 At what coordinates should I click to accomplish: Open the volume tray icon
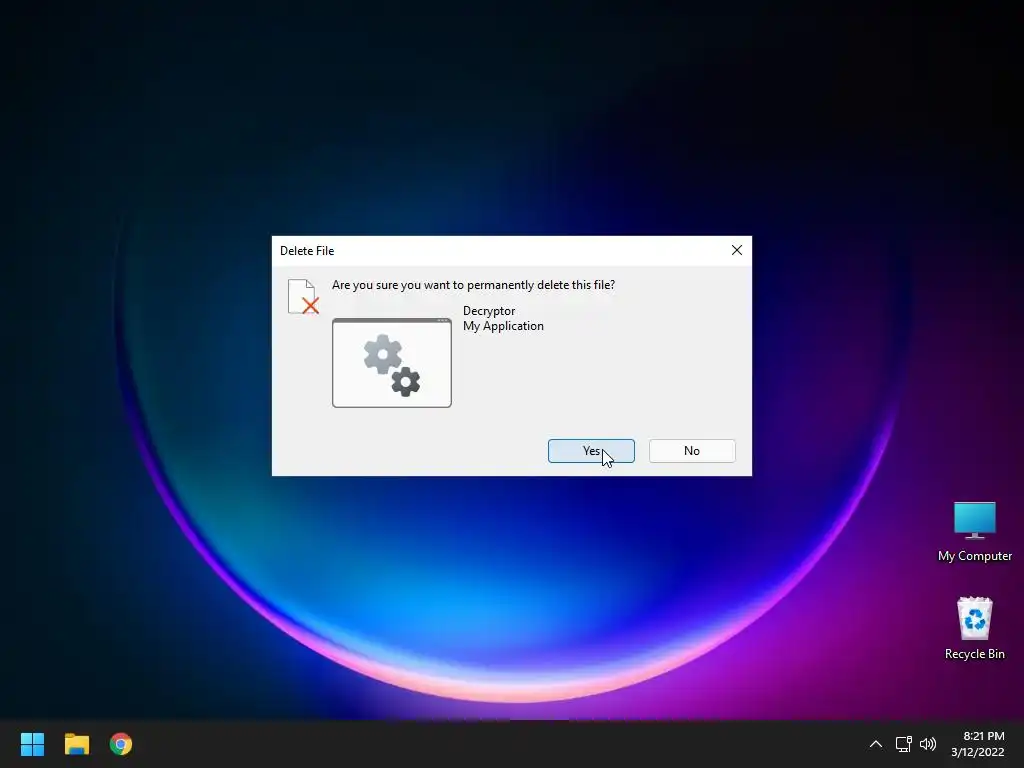pos(927,744)
